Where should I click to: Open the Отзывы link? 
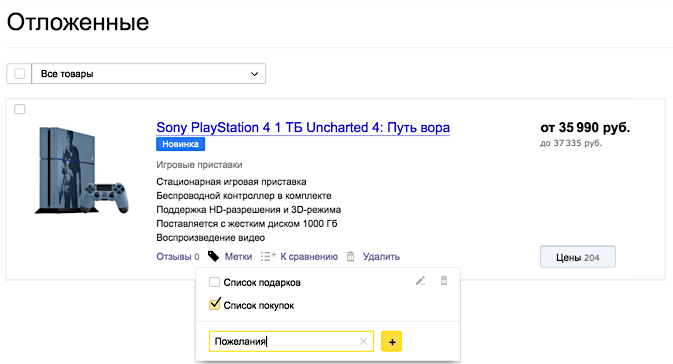point(174,257)
